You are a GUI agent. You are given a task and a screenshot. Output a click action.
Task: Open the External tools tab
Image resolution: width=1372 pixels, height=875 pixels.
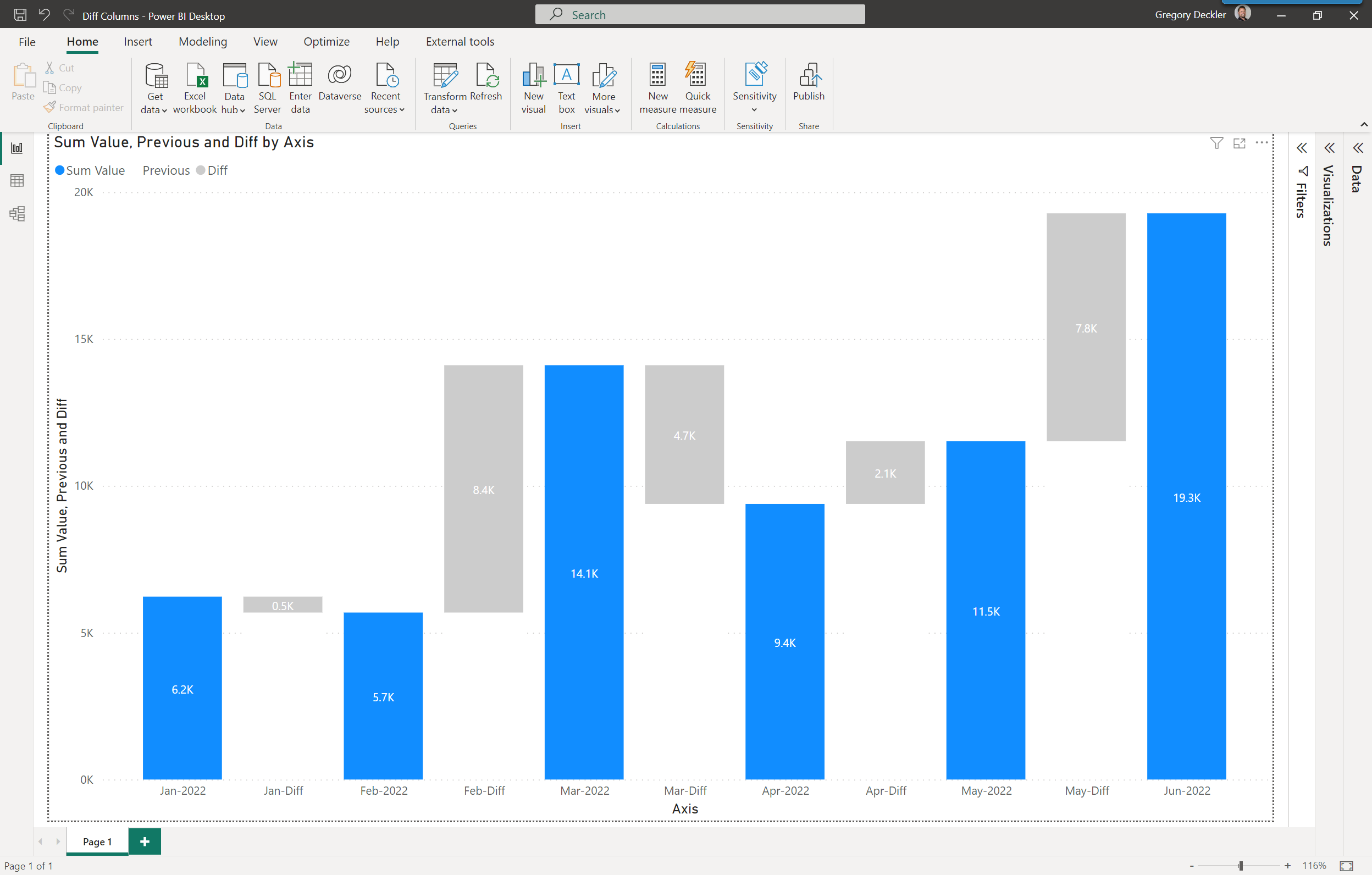coord(460,42)
